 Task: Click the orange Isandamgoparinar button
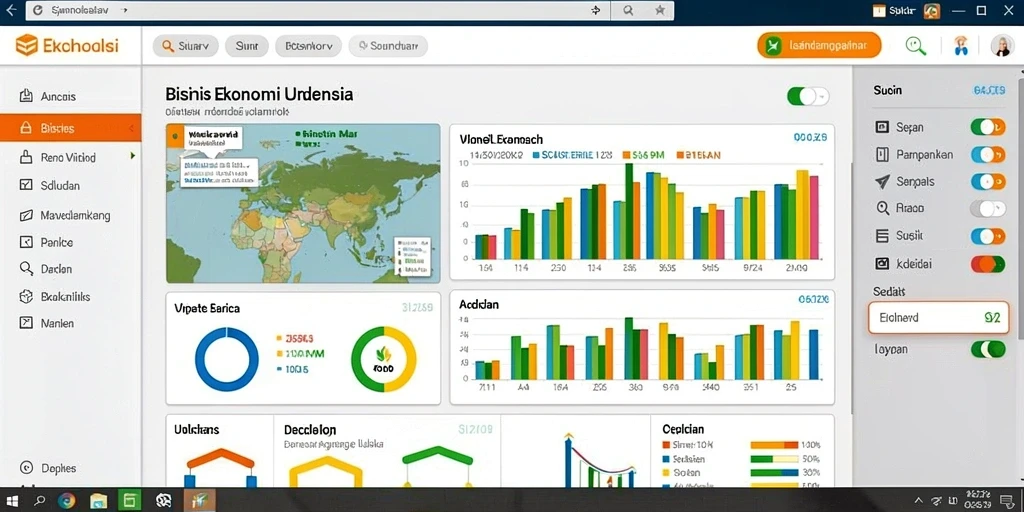(x=819, y=46)
